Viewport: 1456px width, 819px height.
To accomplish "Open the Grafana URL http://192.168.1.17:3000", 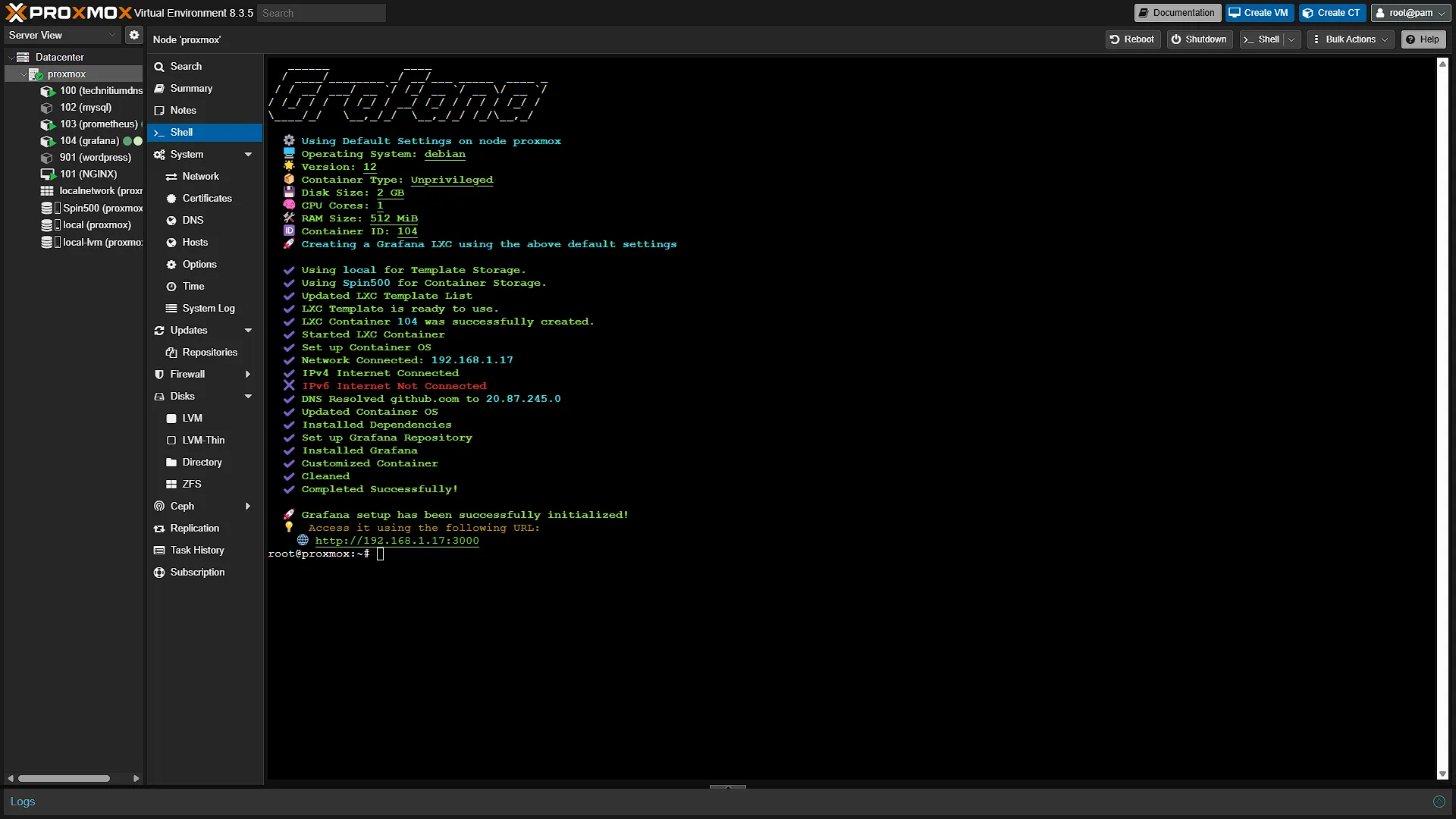I will [397, 541].
